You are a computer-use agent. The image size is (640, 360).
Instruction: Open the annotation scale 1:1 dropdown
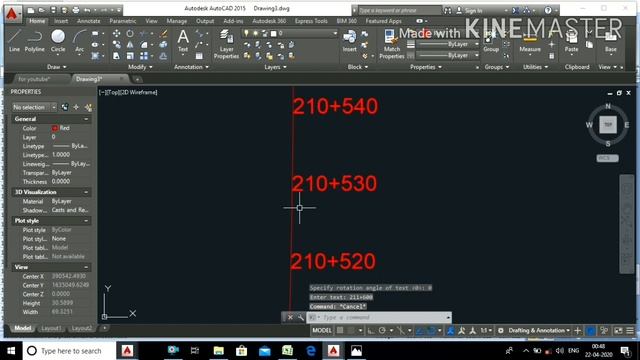pos(486,330)
